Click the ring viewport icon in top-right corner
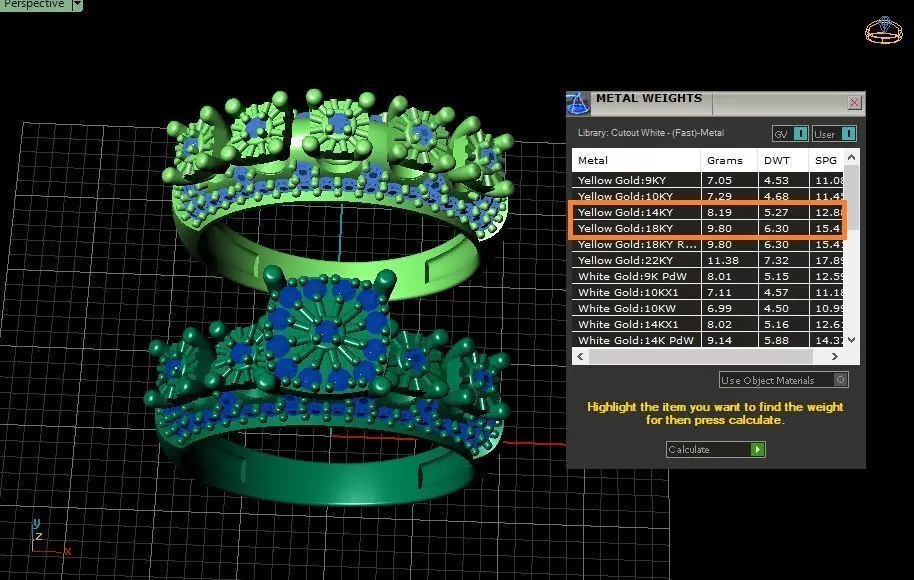The height and width of the screenshot is (580, 914). (x=884, y=30)
